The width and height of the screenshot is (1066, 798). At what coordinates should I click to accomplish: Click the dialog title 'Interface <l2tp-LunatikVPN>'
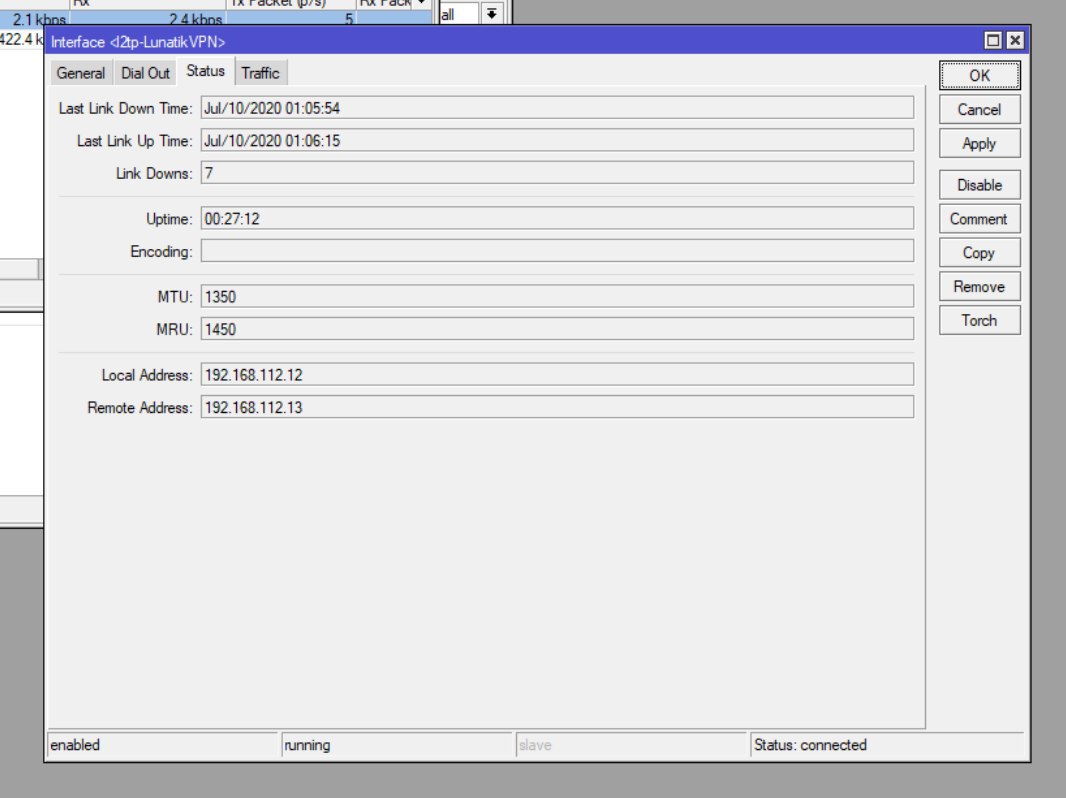click(x=138, y=41)
